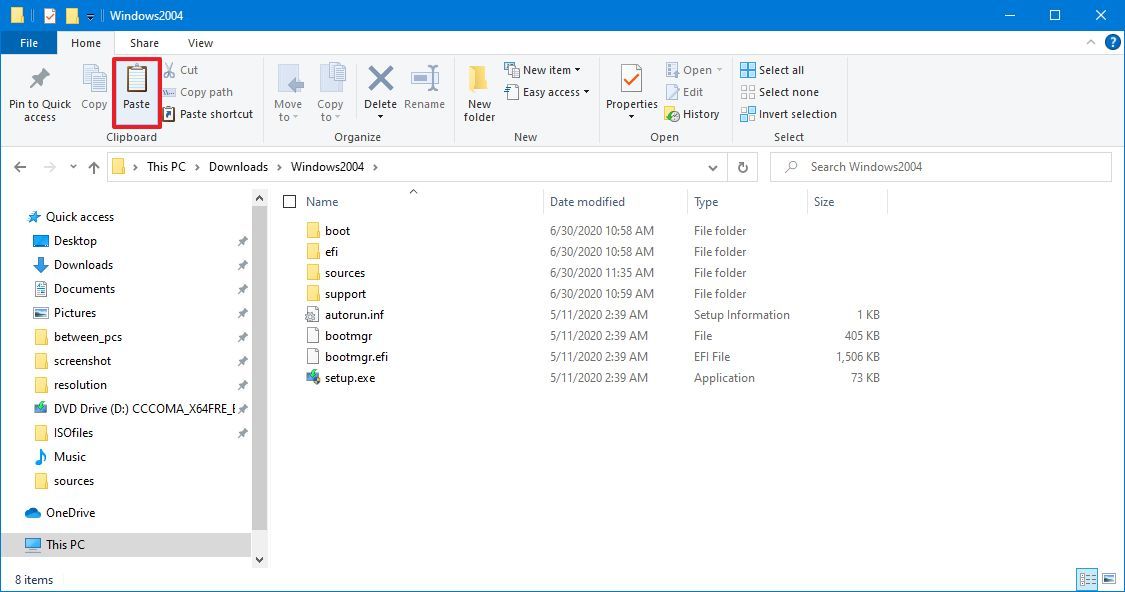Check the select-all checkbox beside Name column

290,200
